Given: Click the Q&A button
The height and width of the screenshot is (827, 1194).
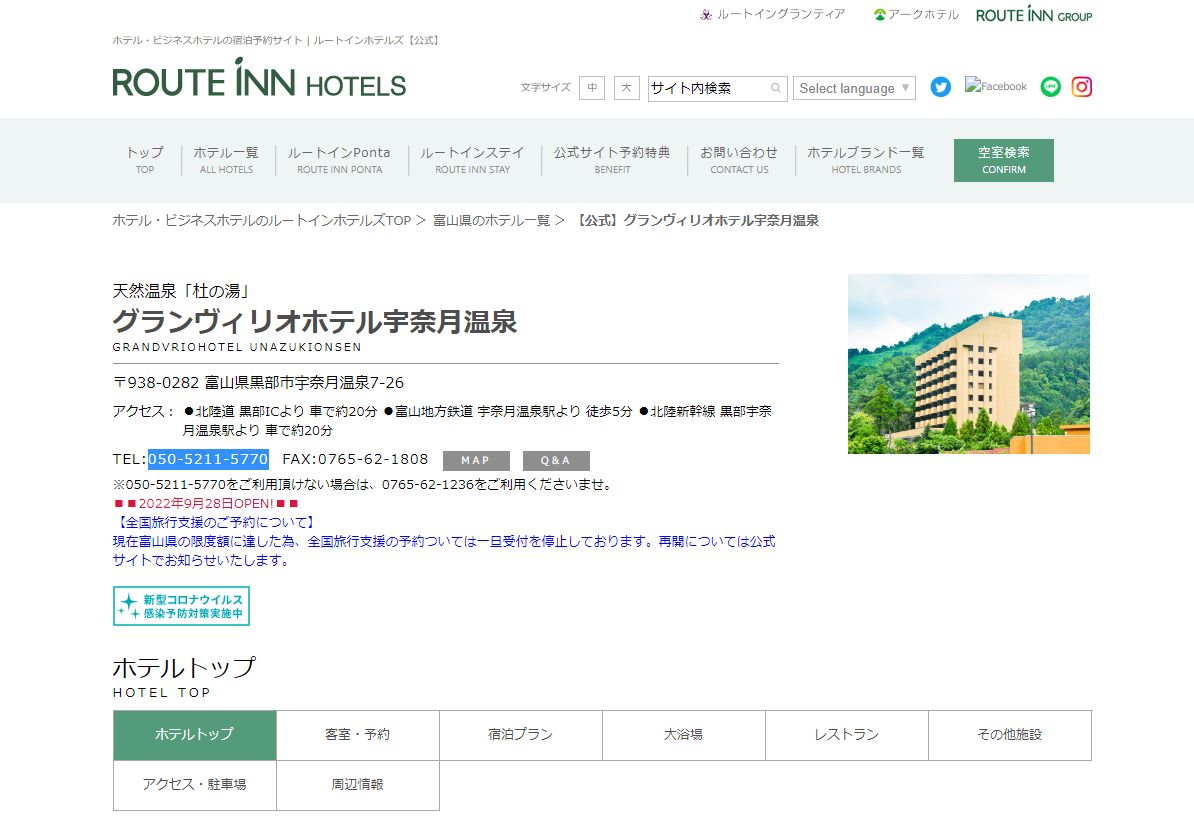Looking at the screenshot, I should coord(556,461).
